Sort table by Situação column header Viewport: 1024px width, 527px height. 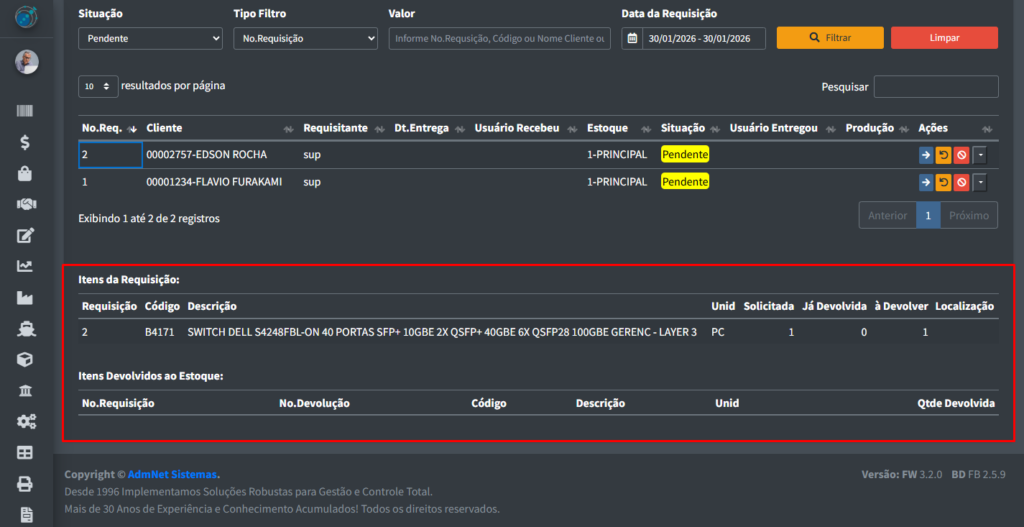point(683,128)
